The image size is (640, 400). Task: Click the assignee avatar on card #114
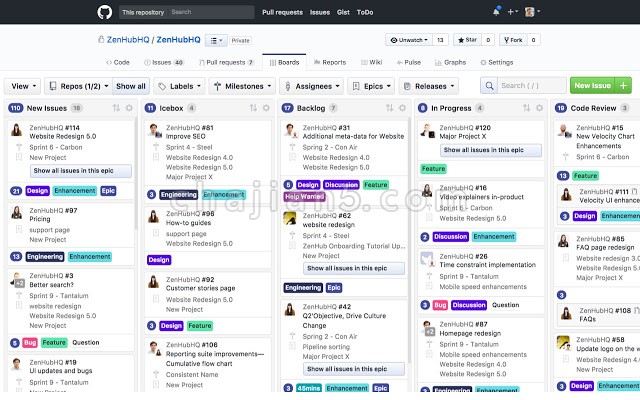17,130
